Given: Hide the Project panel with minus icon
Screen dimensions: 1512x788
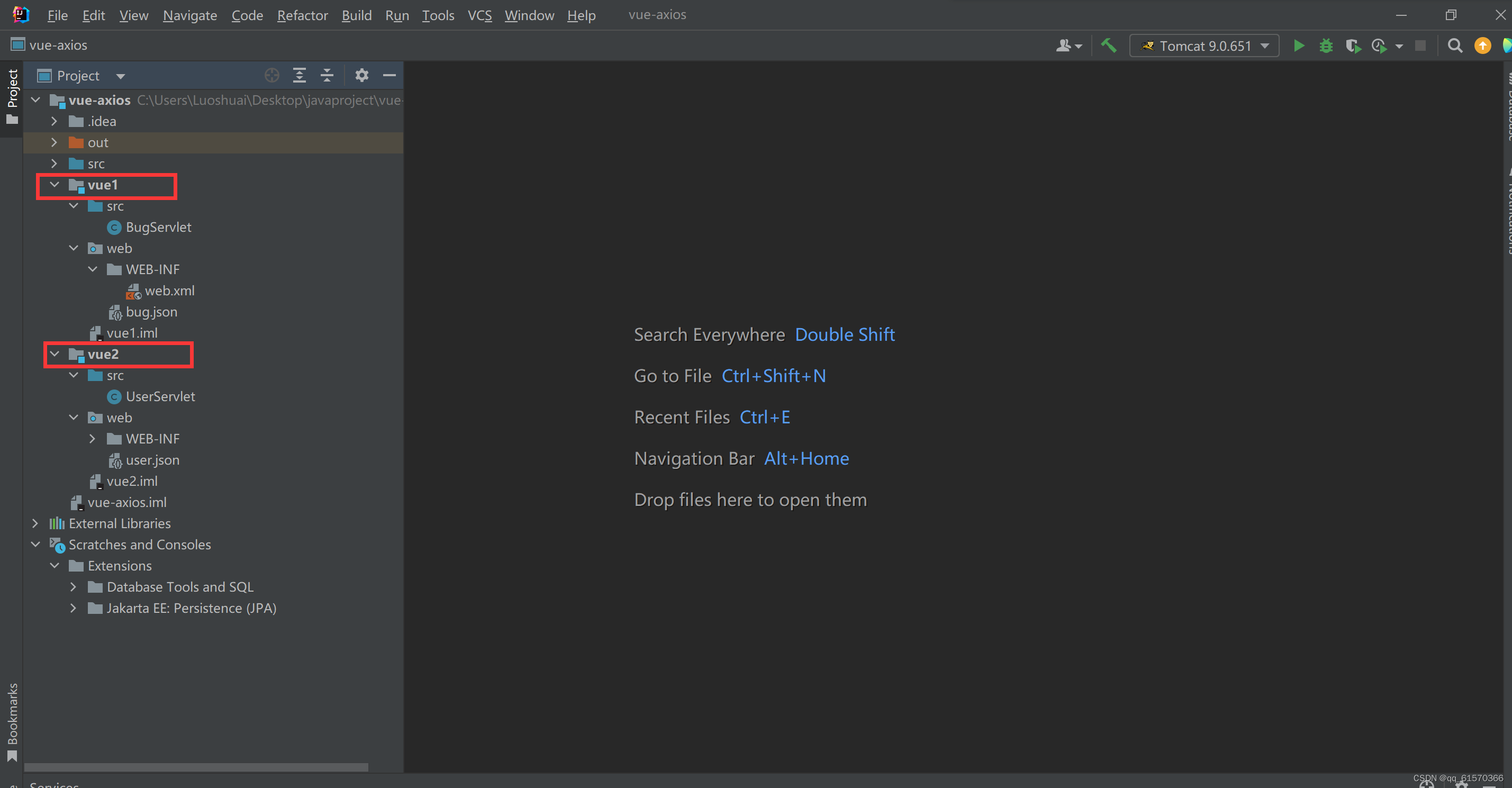Looking at the screenshot, I should tap(389, 75).
